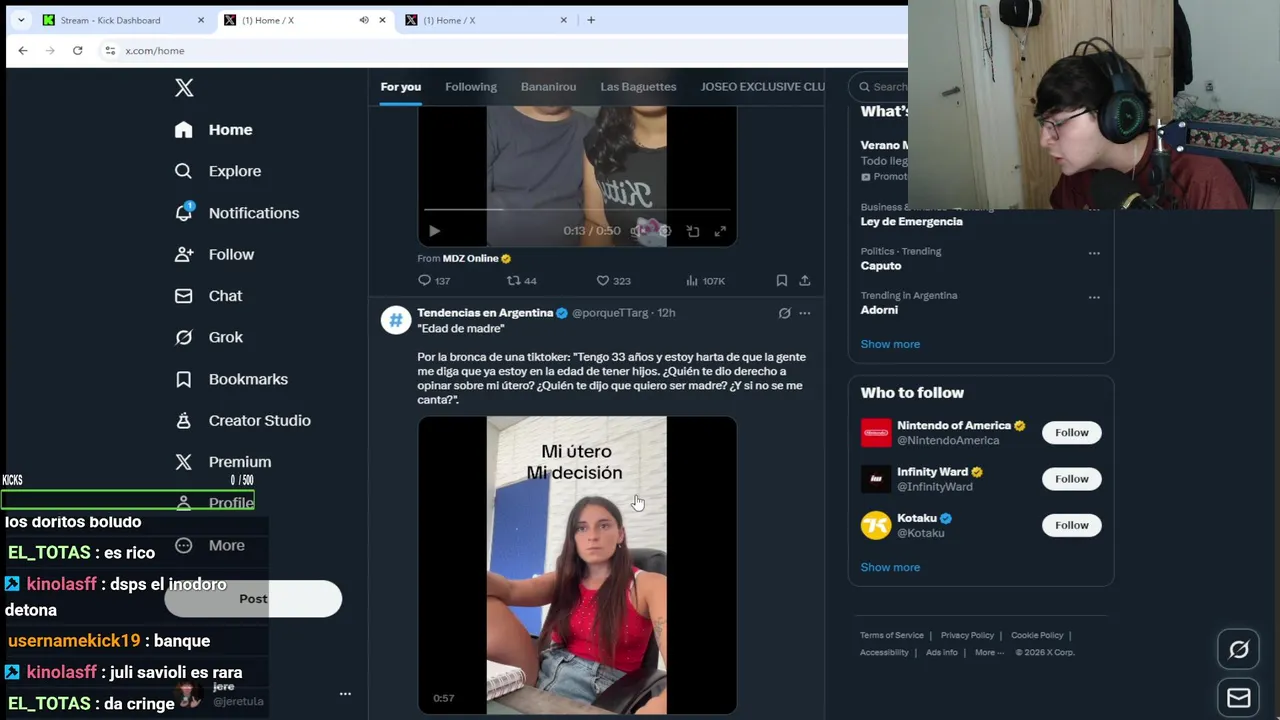Repost the MDZ Online post
1280x720 pixels.
point(522,281)
